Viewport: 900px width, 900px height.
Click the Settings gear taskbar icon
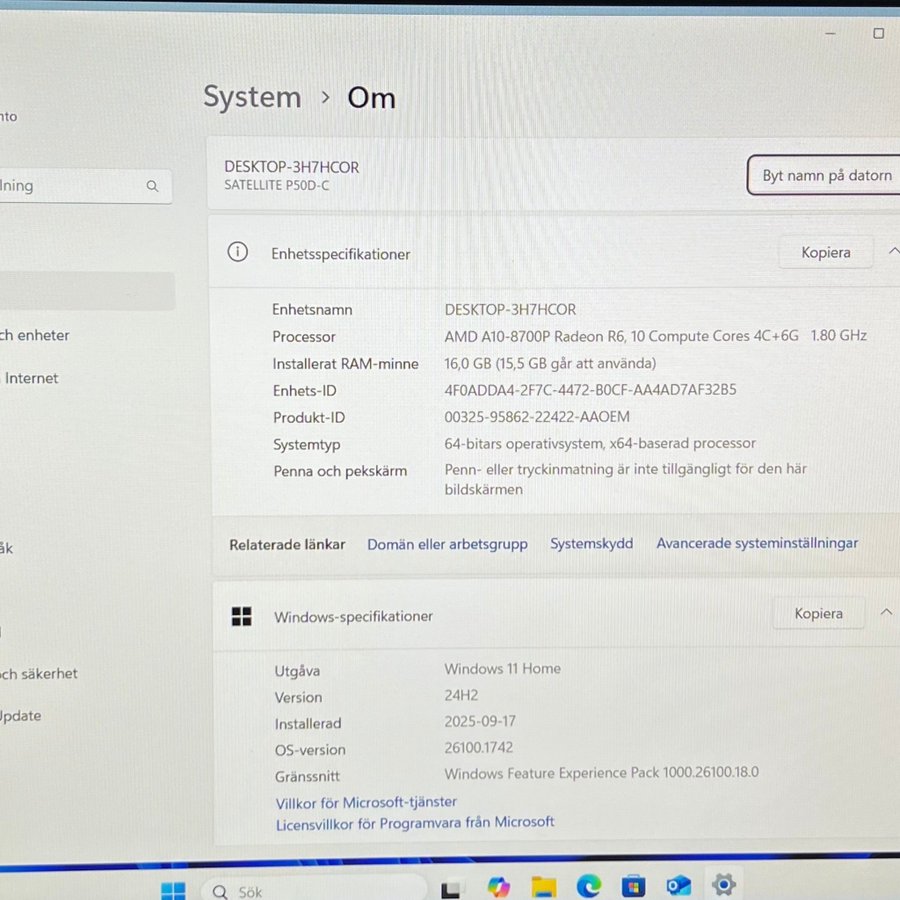click(x=724, y=885)
